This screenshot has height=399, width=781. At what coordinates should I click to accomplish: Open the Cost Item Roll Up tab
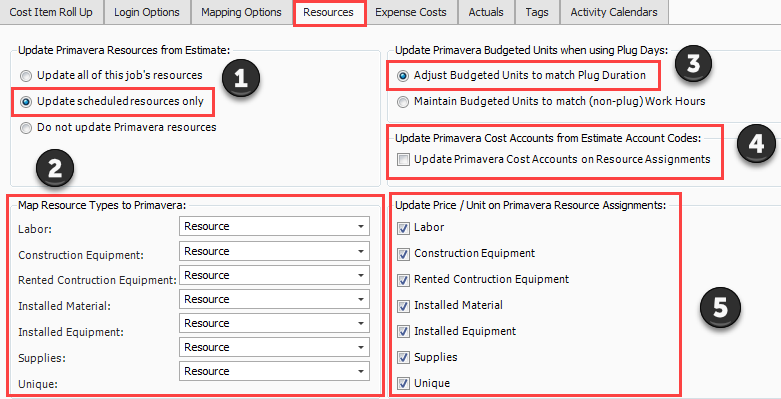click(x=51, y=12)
